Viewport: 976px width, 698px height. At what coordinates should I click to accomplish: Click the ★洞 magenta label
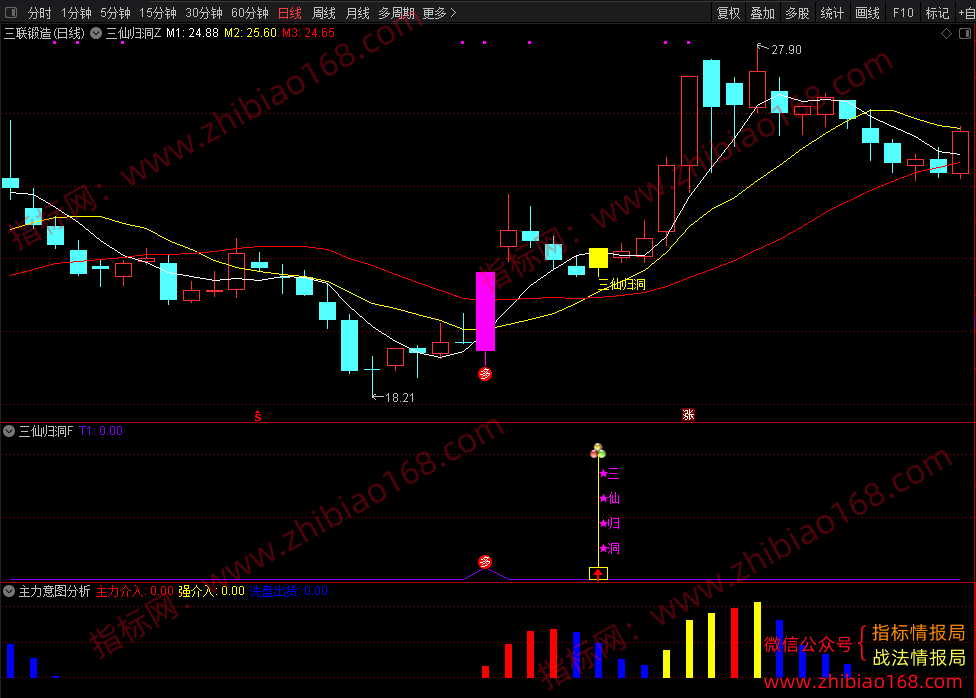pos(609,549)
